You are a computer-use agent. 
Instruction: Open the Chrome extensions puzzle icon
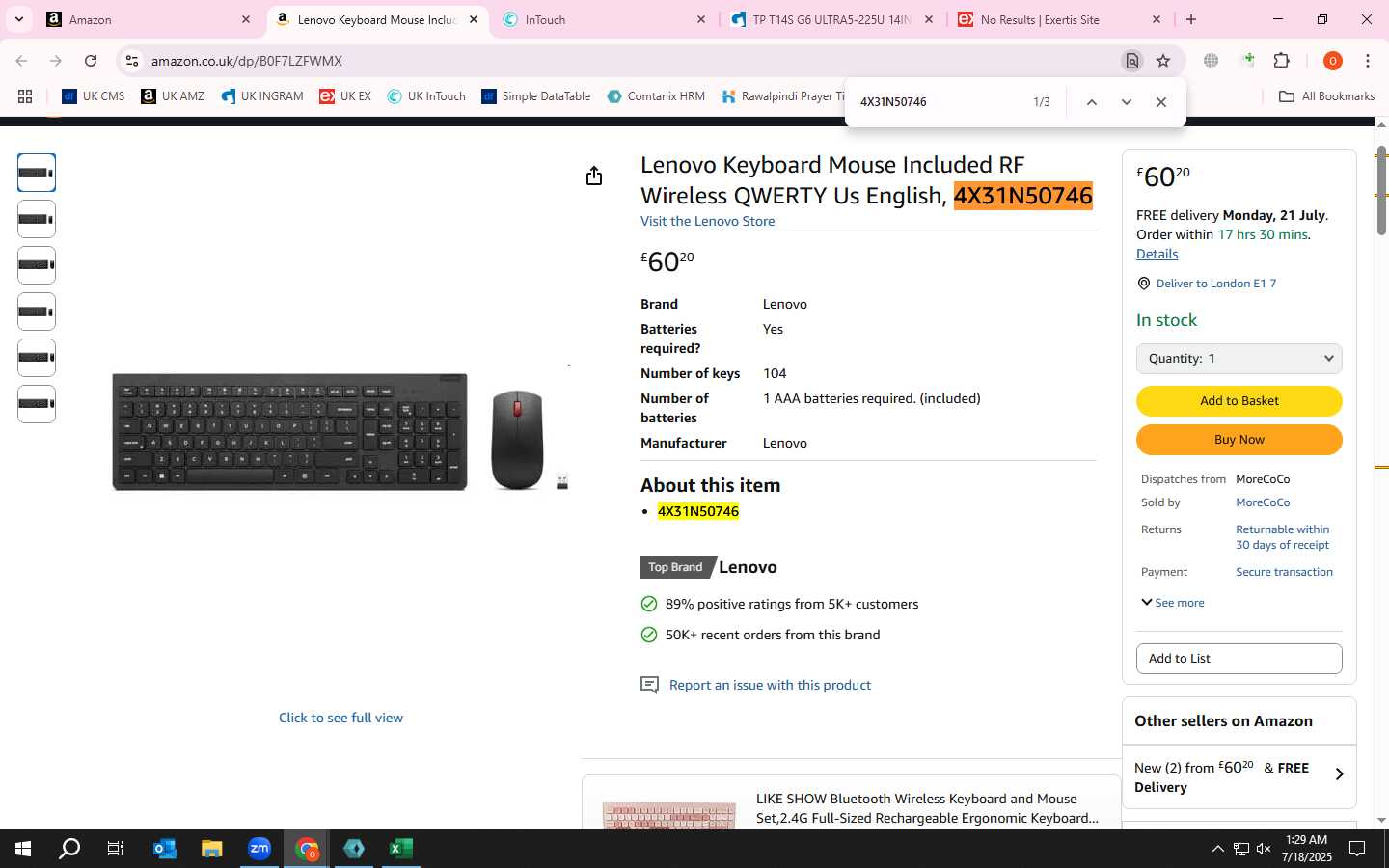(1282, 61)
